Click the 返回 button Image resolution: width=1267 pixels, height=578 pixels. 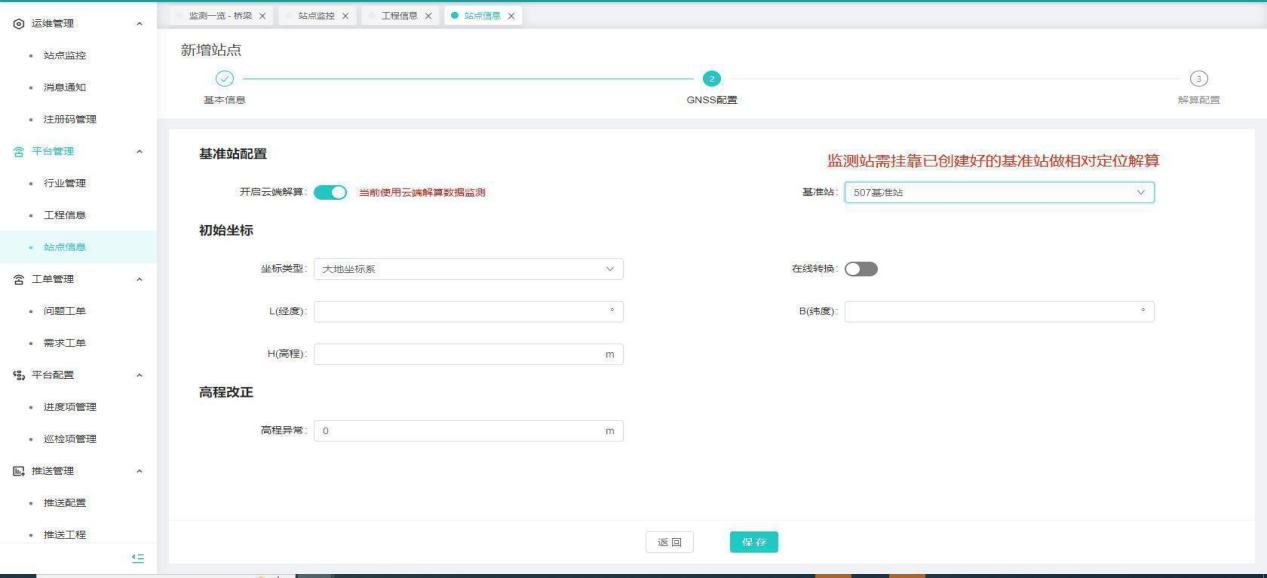coord(669,542)
